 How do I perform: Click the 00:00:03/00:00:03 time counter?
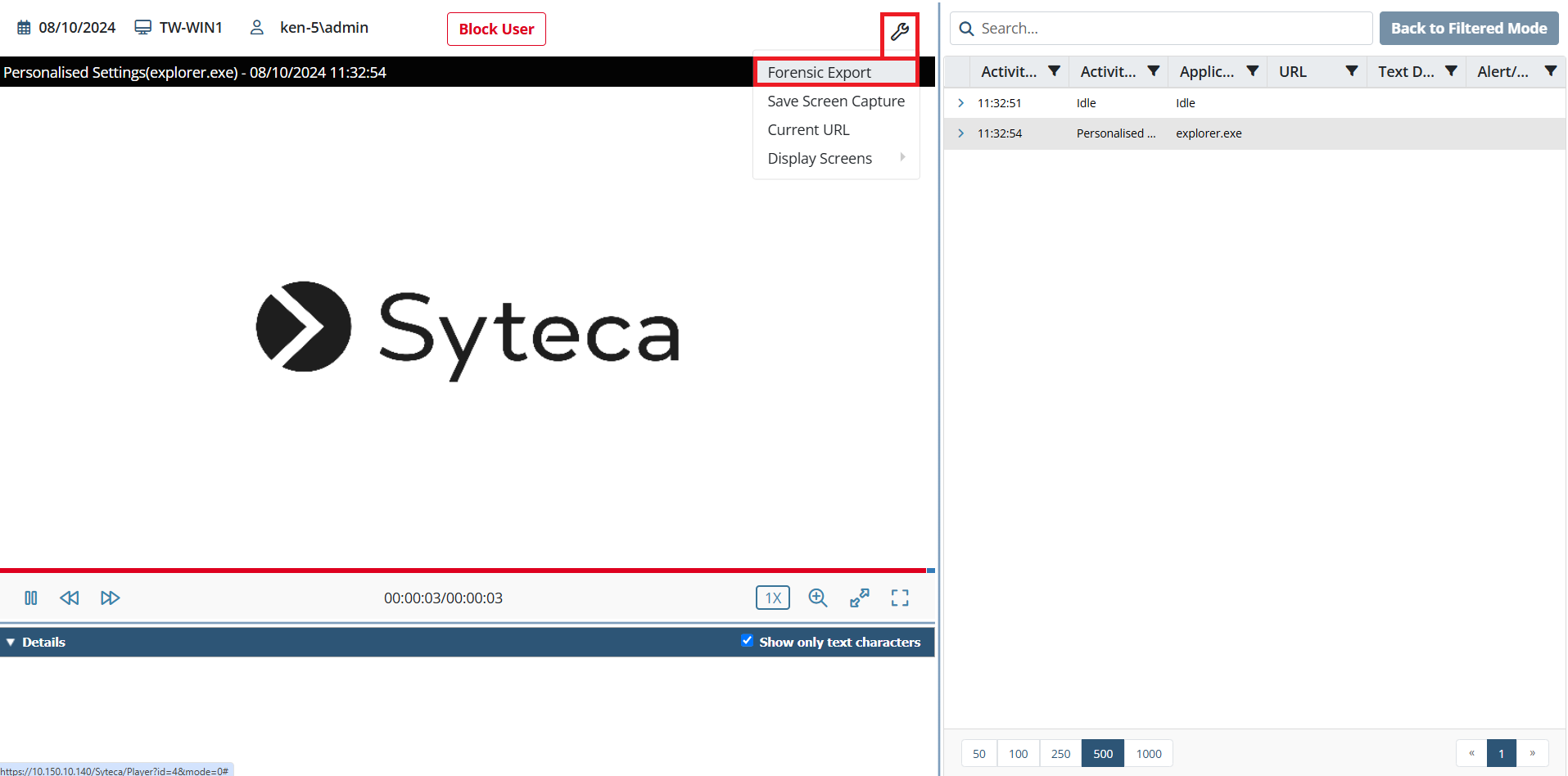pos(443,598)
